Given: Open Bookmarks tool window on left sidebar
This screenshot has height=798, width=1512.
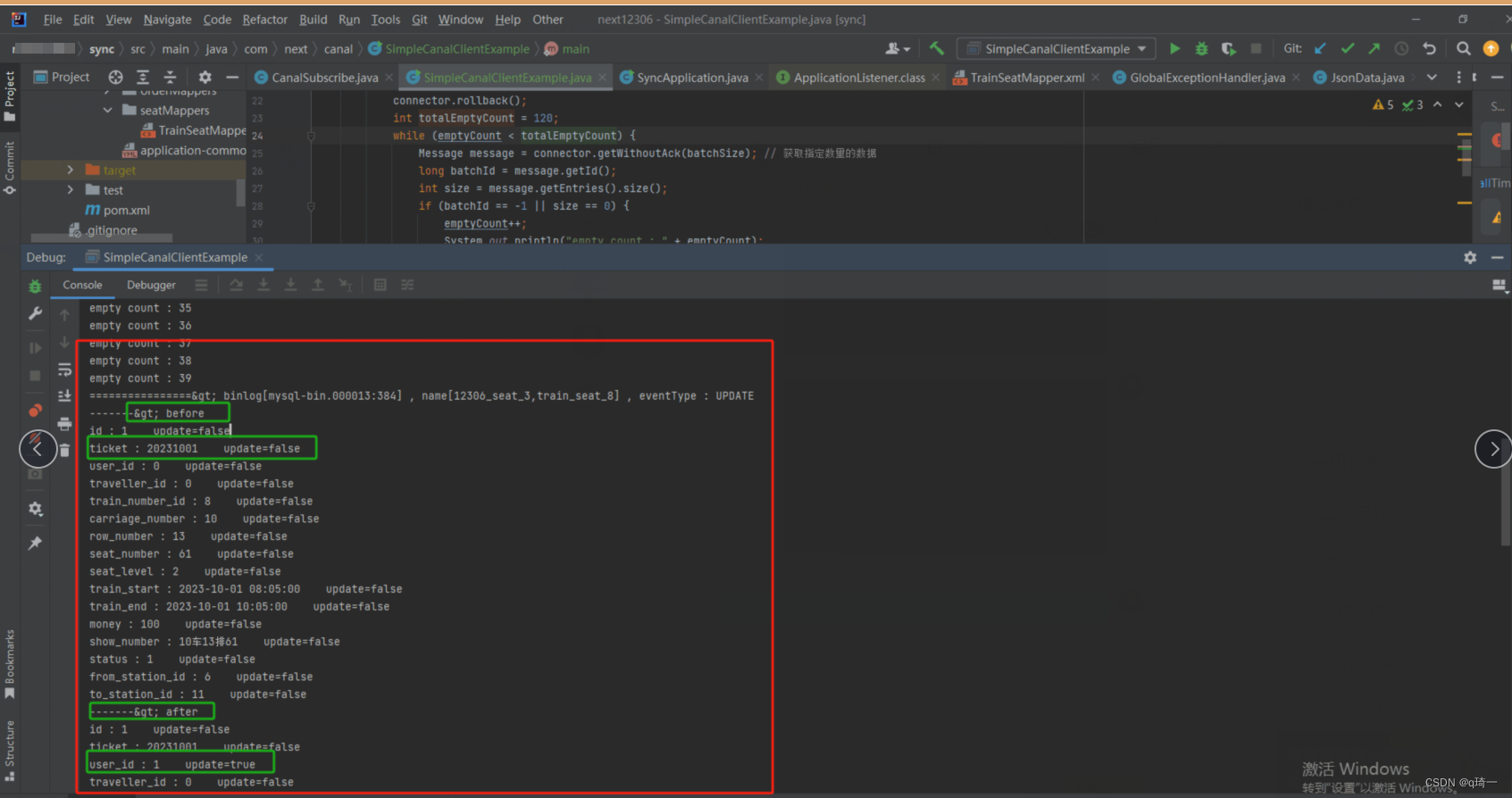Looking at the screenshot, I should click(x=10, y=664).
